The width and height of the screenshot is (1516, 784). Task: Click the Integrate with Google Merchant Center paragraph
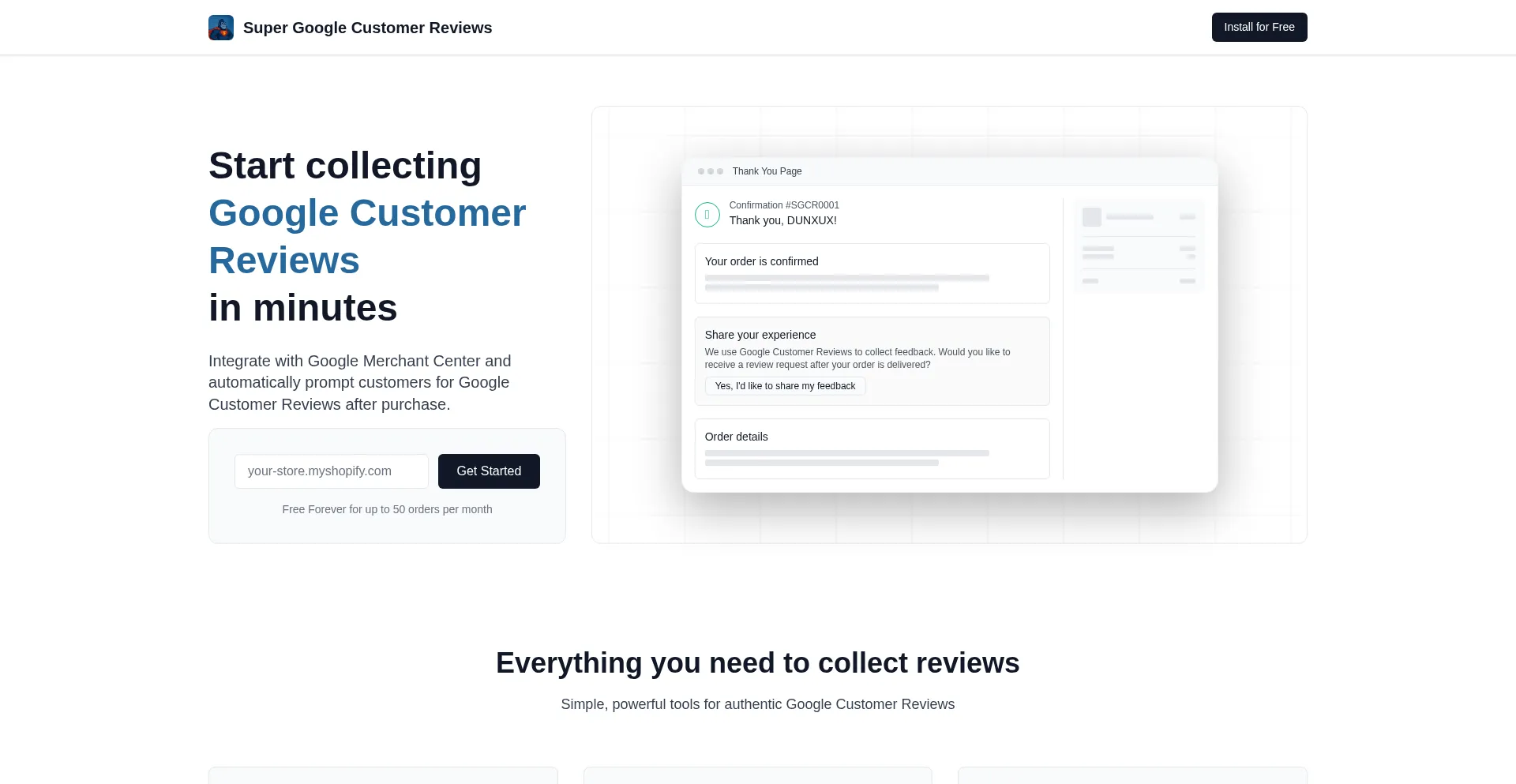coord(360,383)
